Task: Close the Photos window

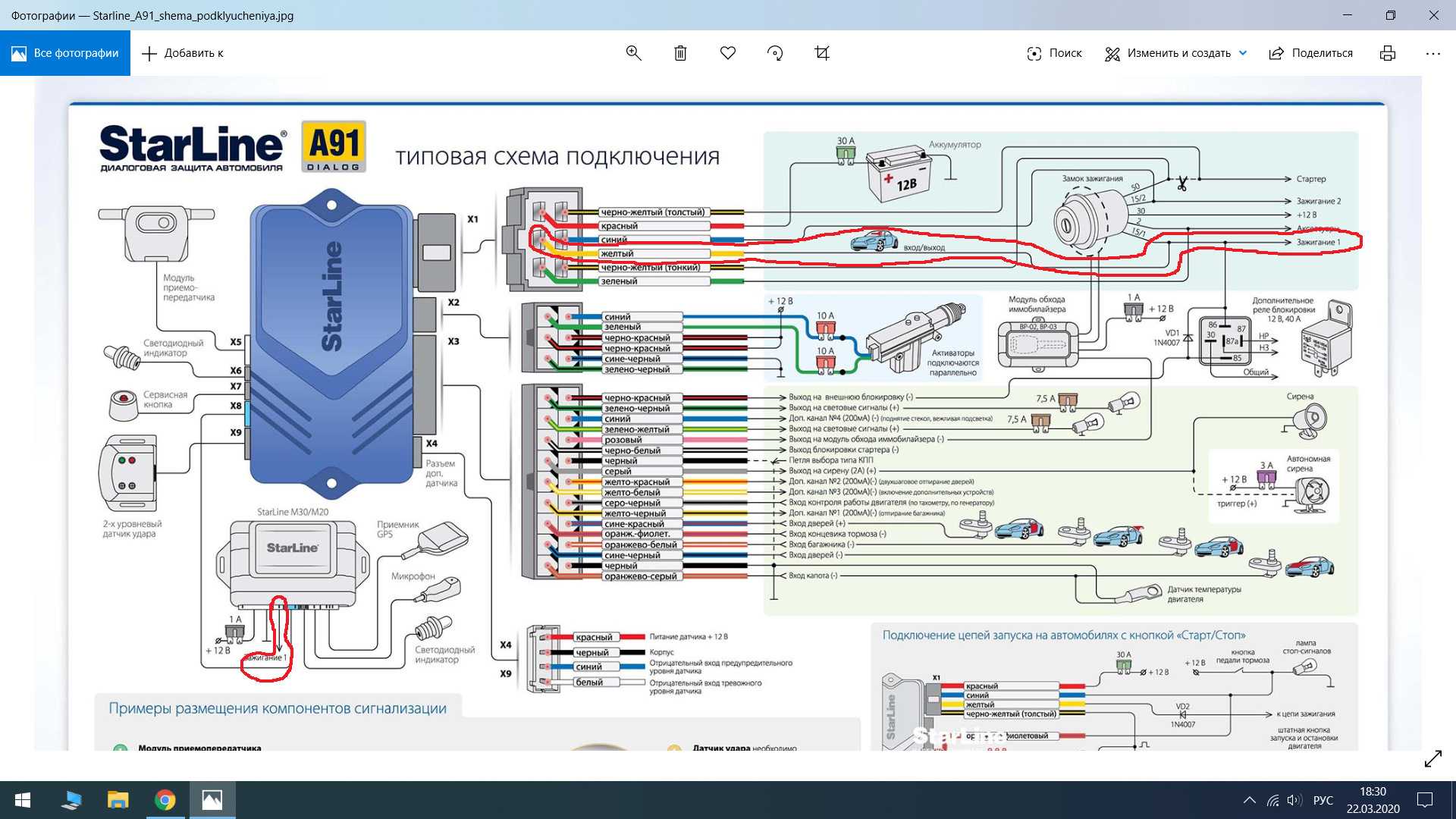Action: (1434, 15)
